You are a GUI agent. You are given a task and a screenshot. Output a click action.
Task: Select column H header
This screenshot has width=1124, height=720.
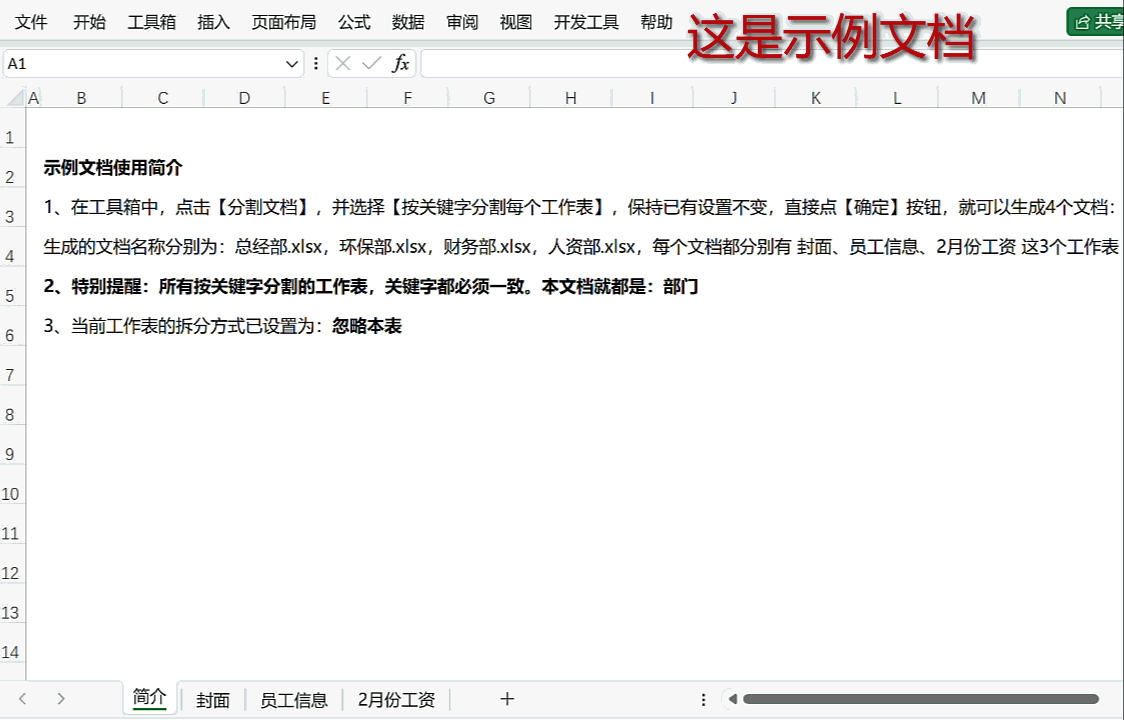[570, 98]
